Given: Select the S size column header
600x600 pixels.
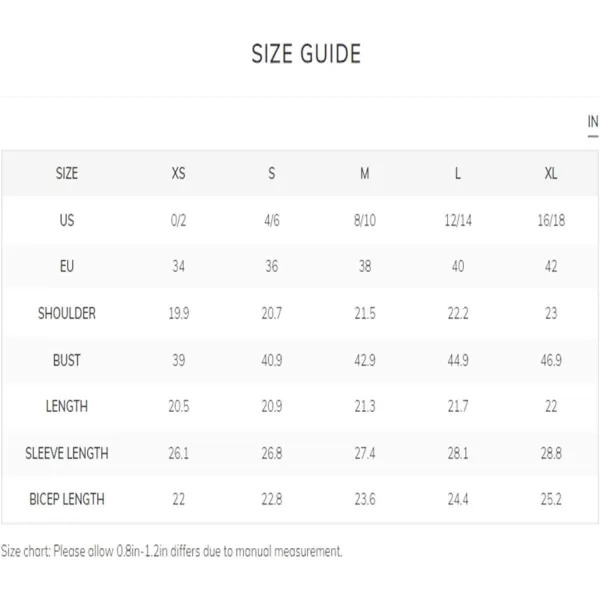Looking at the screenshot, I should tap(271, 173).
